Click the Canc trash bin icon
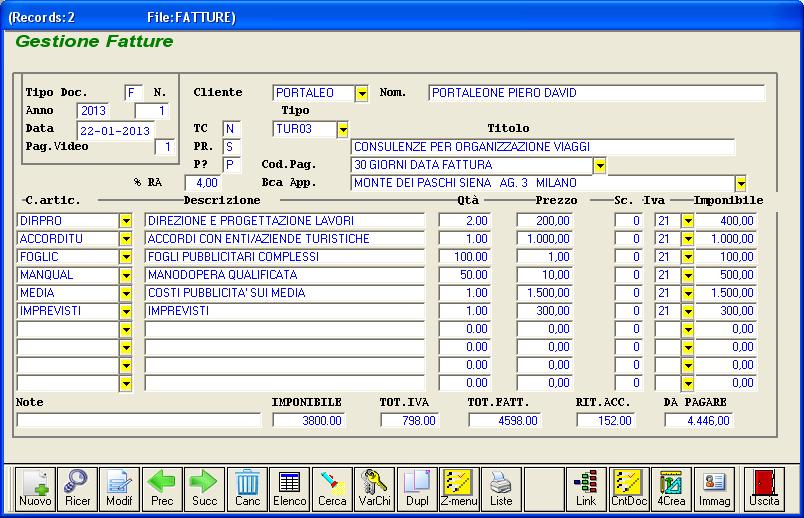The image size is (804, 518). pos(247,489)
